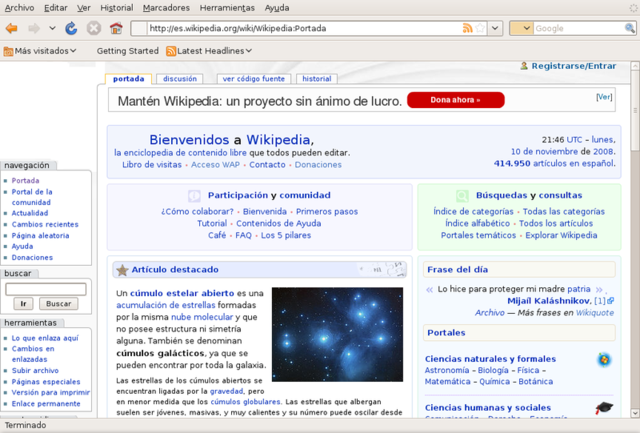Click the vertical scrollbar down arrow
Screen dimensions: 640x433
click(635, 413)
